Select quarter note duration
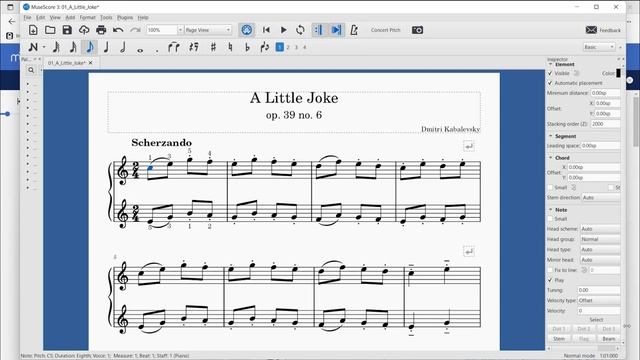Screen dimensions: 640x360 (x=106, y=47)
